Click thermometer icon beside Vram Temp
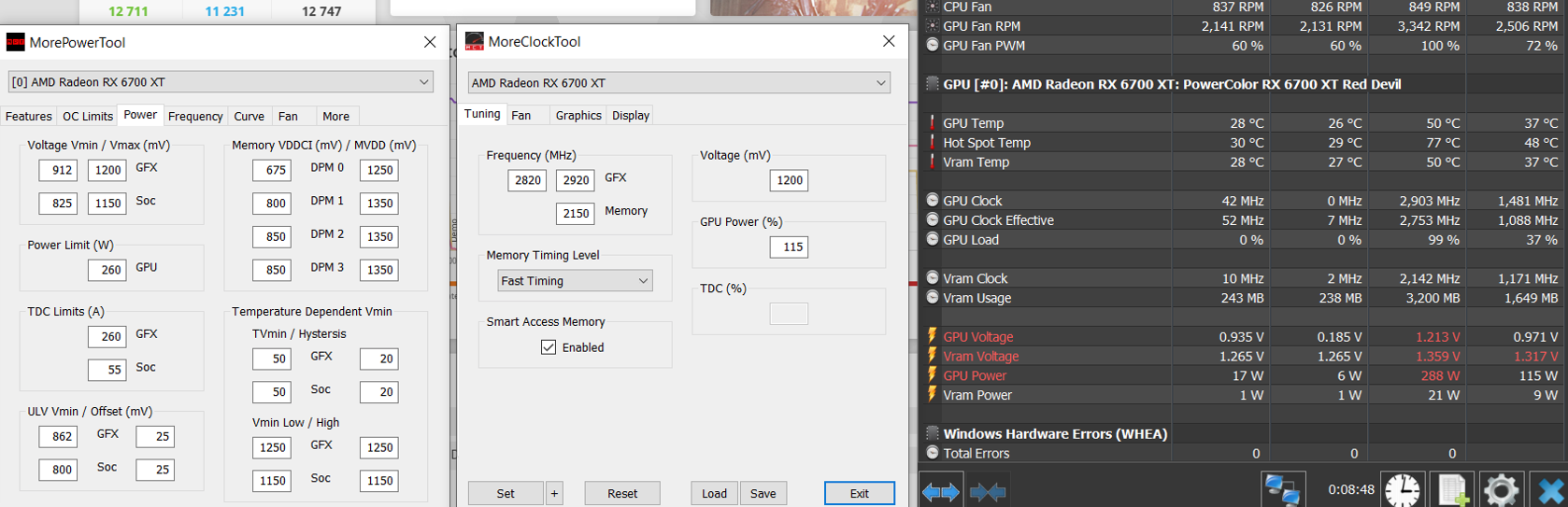This screenshot has width=1568, height=507. (x=932, y=162)
